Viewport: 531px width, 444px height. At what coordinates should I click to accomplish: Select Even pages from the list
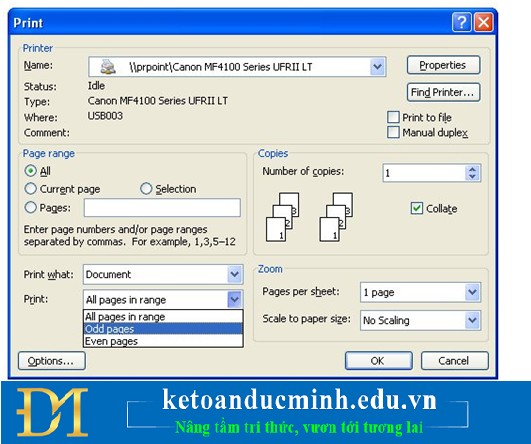pyautogui.click(x=163, y=341)
